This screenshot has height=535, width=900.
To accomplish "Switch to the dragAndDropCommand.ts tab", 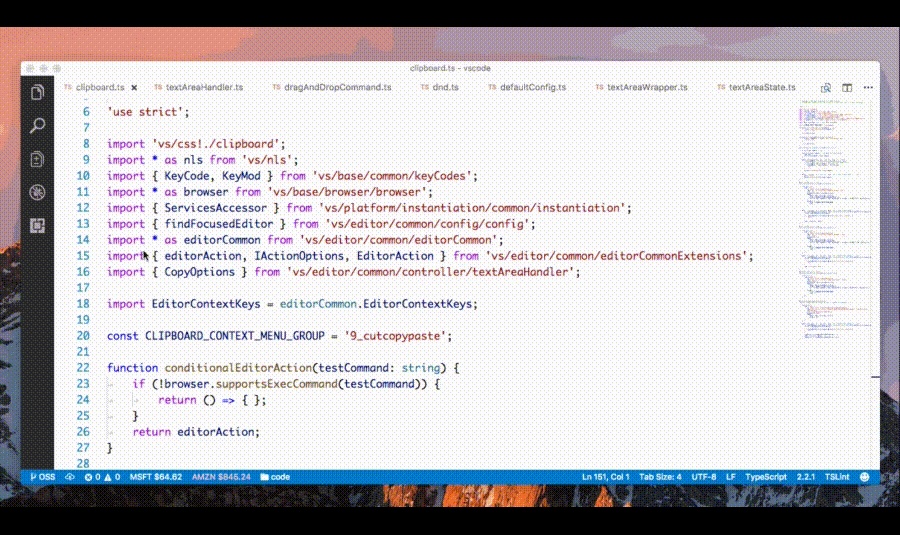I will pyautogui.click(x=332, y=87).
